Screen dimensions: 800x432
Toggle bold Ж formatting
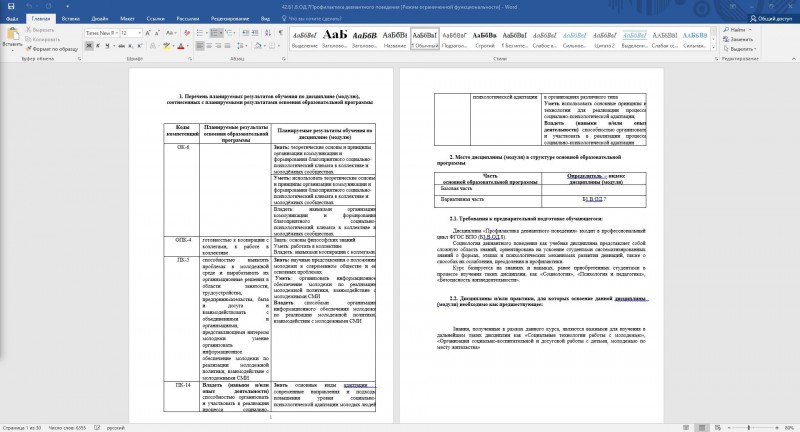pos(89,46)
